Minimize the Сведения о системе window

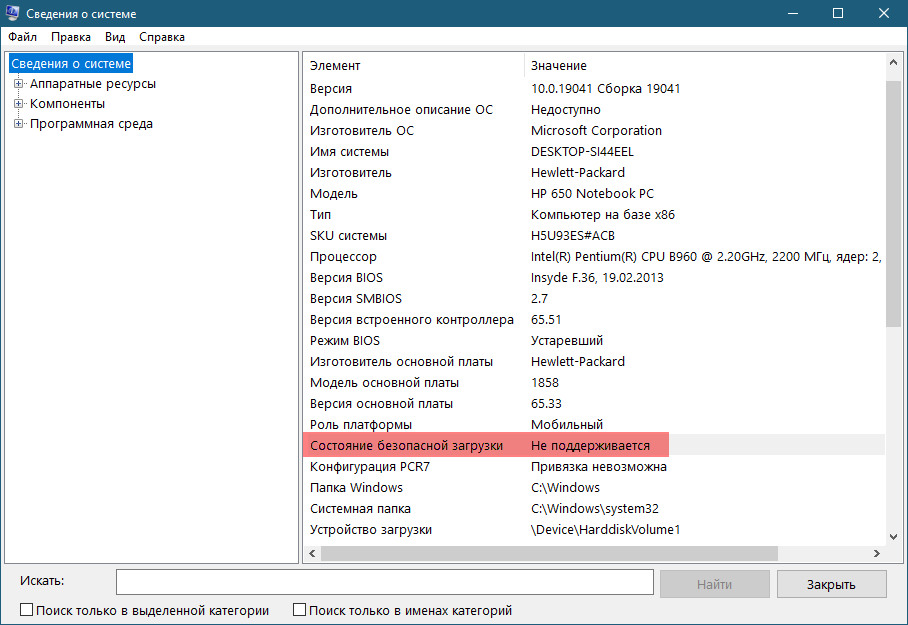click(x=793, y=13)
